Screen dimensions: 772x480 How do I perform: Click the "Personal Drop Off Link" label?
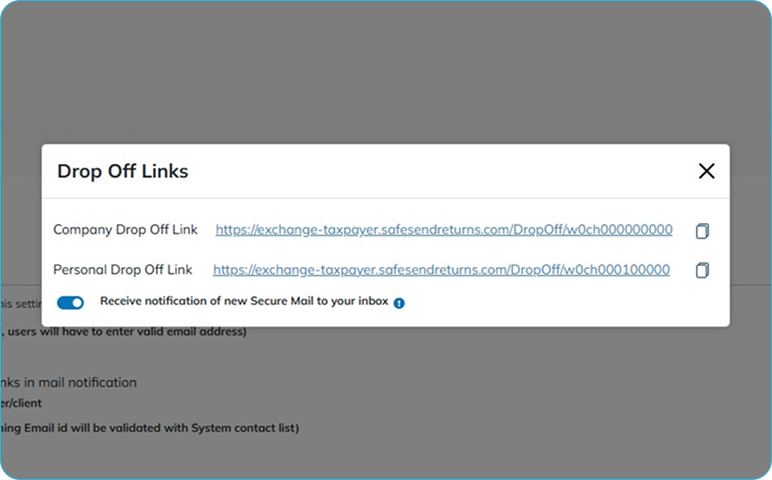[x=124, y=270]
